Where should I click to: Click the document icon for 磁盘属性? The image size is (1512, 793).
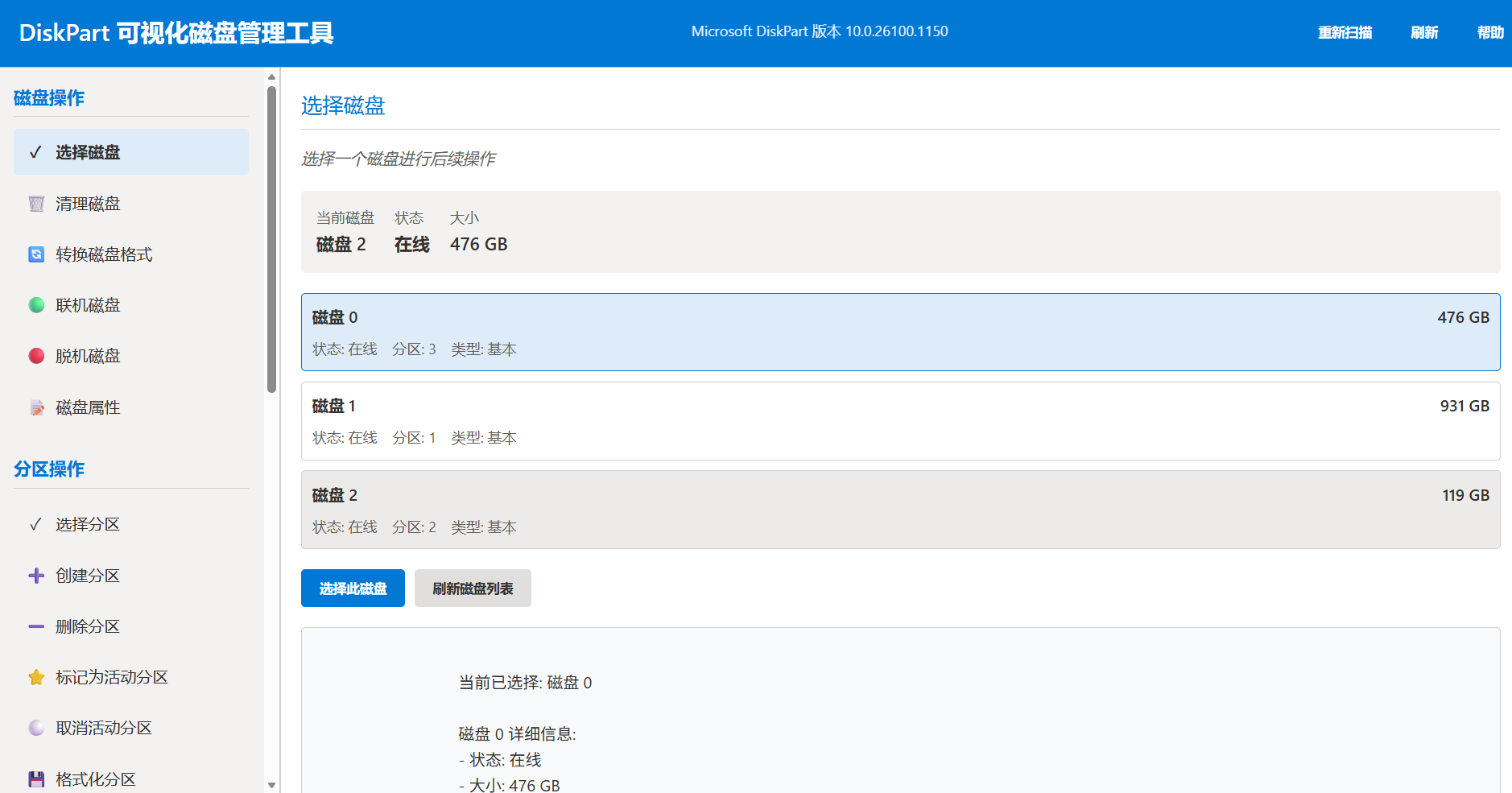click(x=36, y=407)
